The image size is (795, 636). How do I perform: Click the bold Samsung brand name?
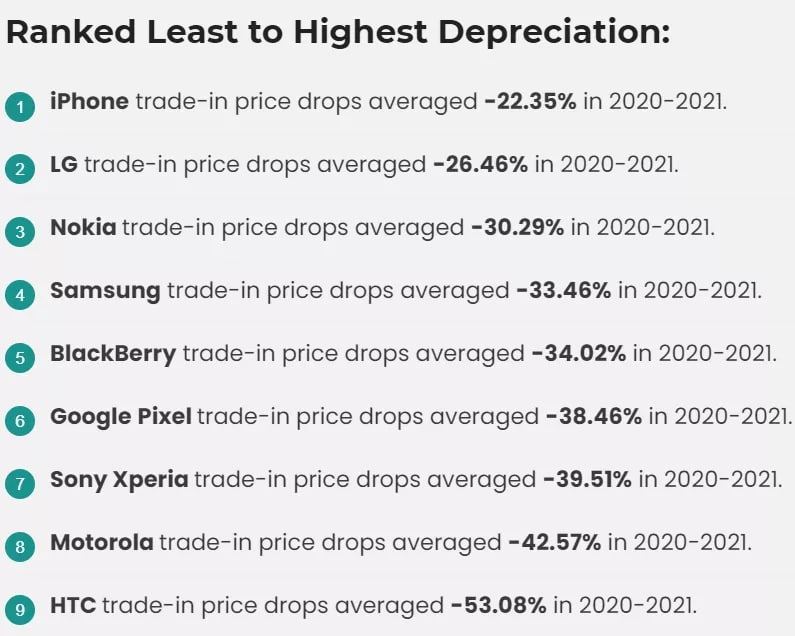(105, 290)
